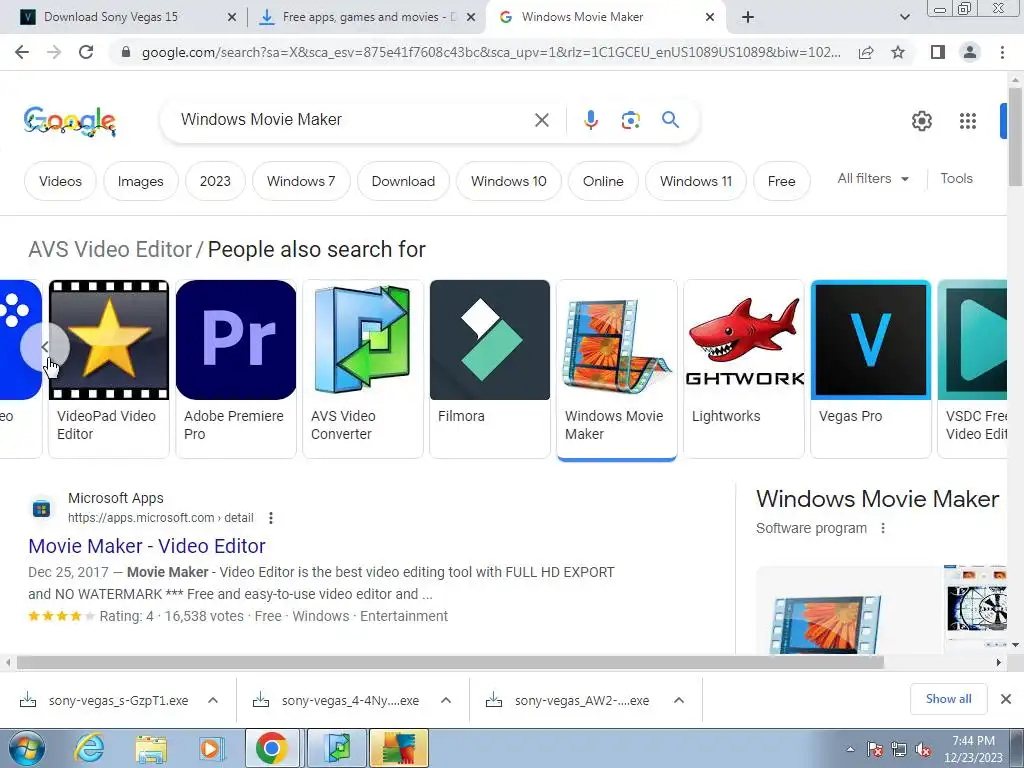The image size is (1024, 768).
Task: Select AVS Video Converter card
Action: 363,369
